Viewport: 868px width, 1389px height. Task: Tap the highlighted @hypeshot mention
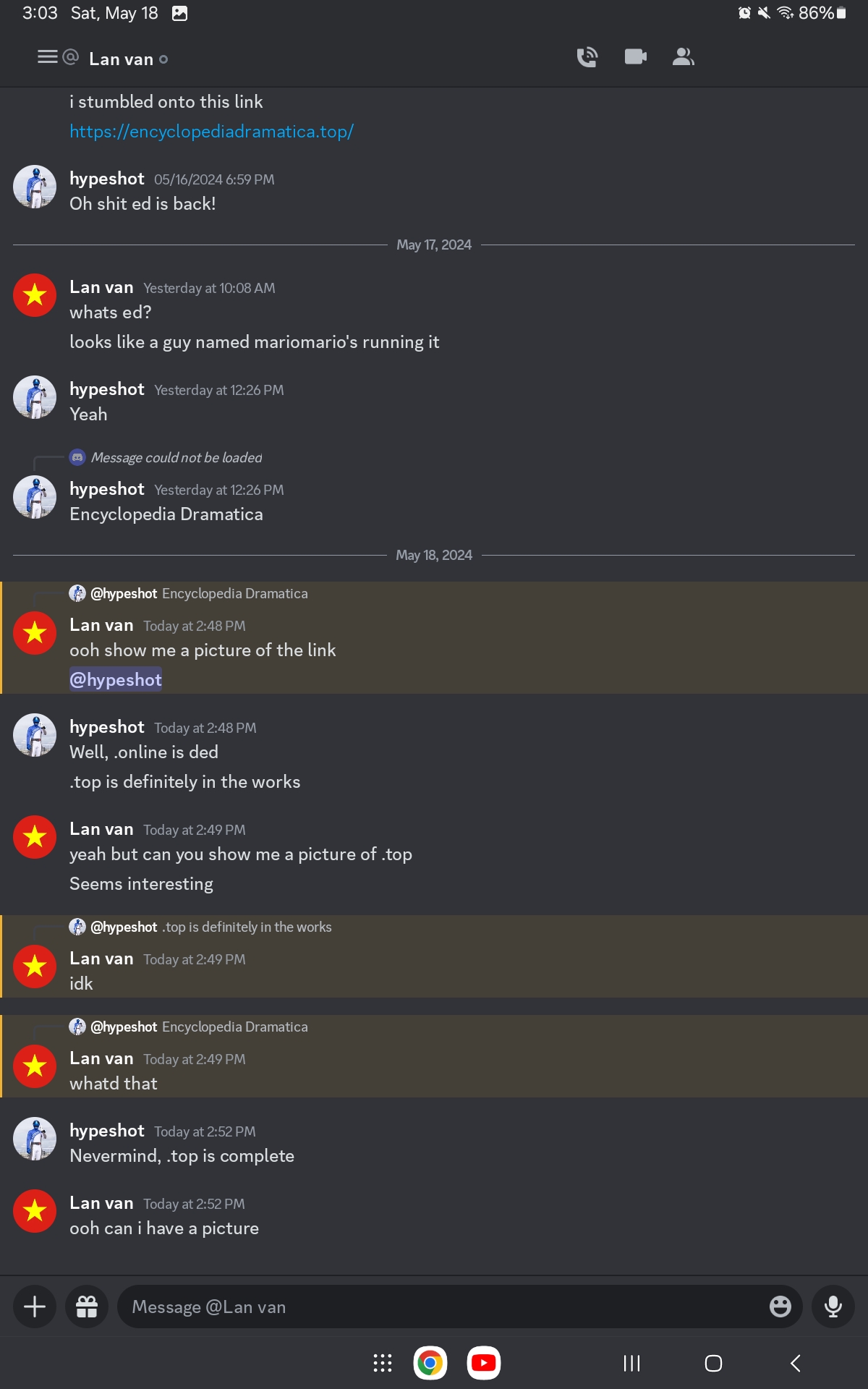116,680
